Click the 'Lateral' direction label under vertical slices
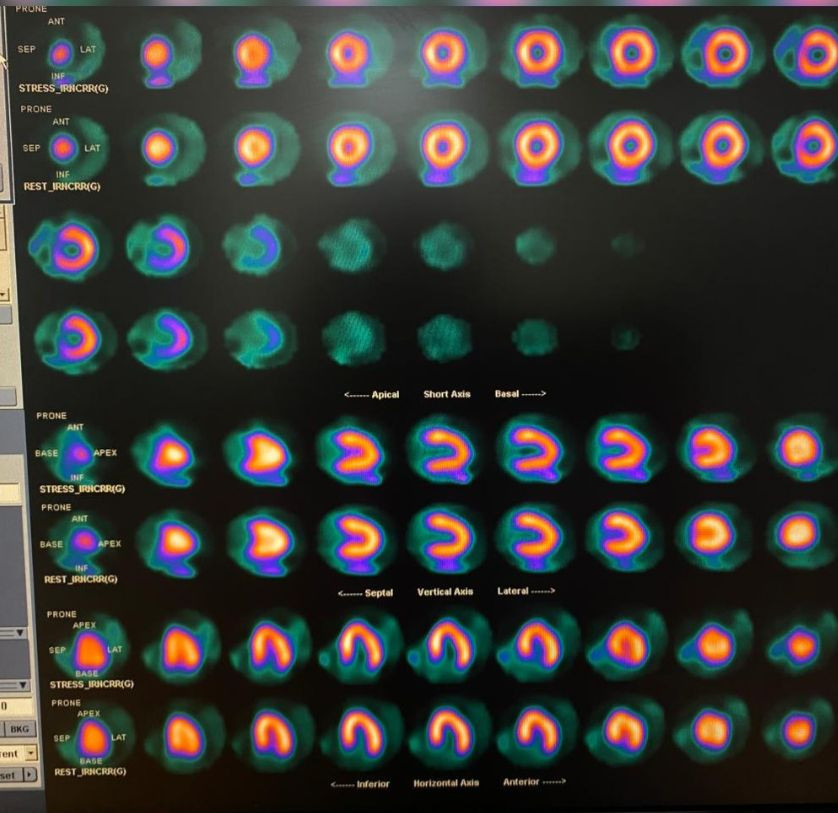The image size is (838, 813). click(x=525, y=592)
